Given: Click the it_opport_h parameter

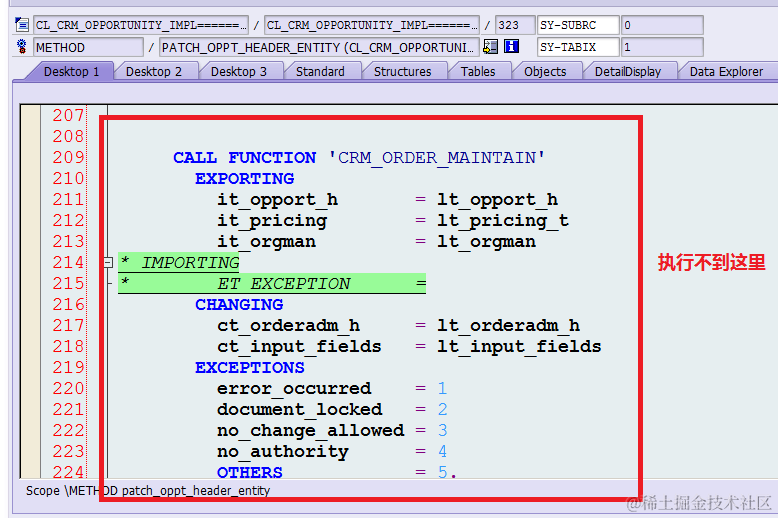Looking at the screenshot, I should click(x=277, y=199).
